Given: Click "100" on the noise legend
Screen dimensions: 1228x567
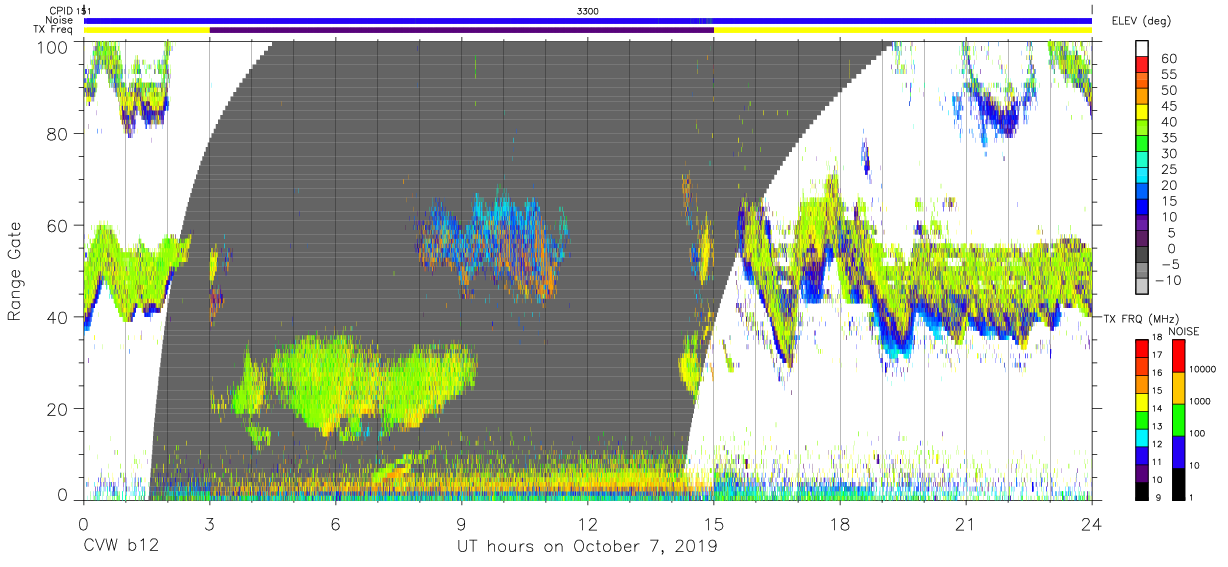Looking at the screenshot, I should [1197, 433].
